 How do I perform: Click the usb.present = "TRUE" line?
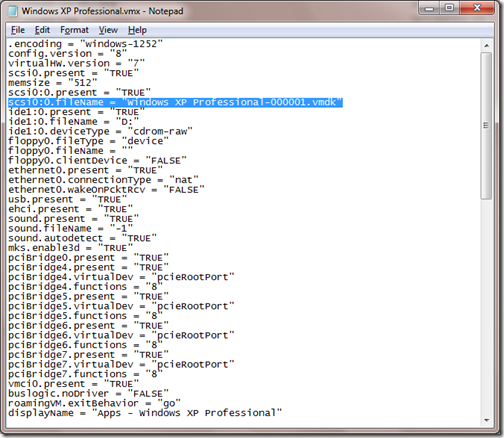[x=67, y=199]
